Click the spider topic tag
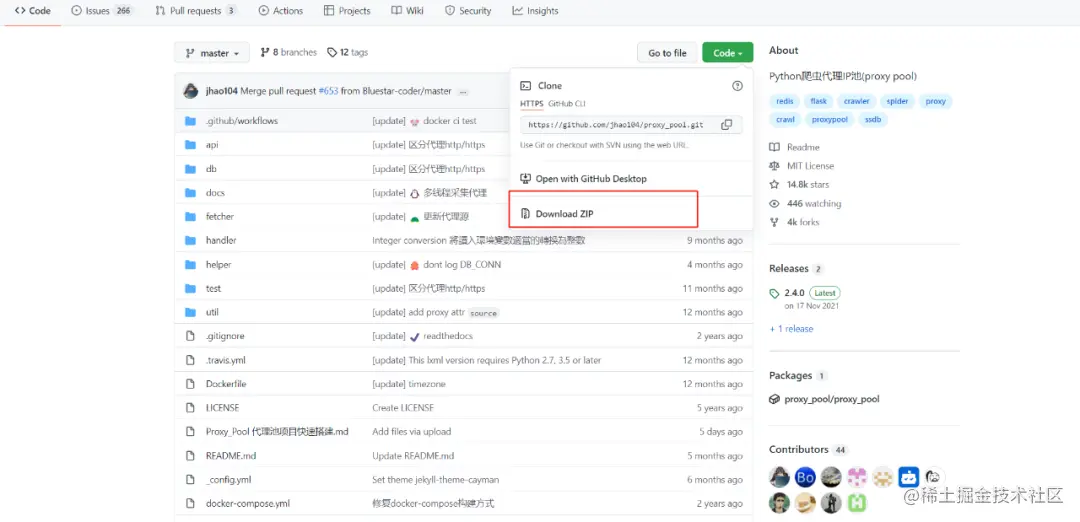 tap(897, 101)
